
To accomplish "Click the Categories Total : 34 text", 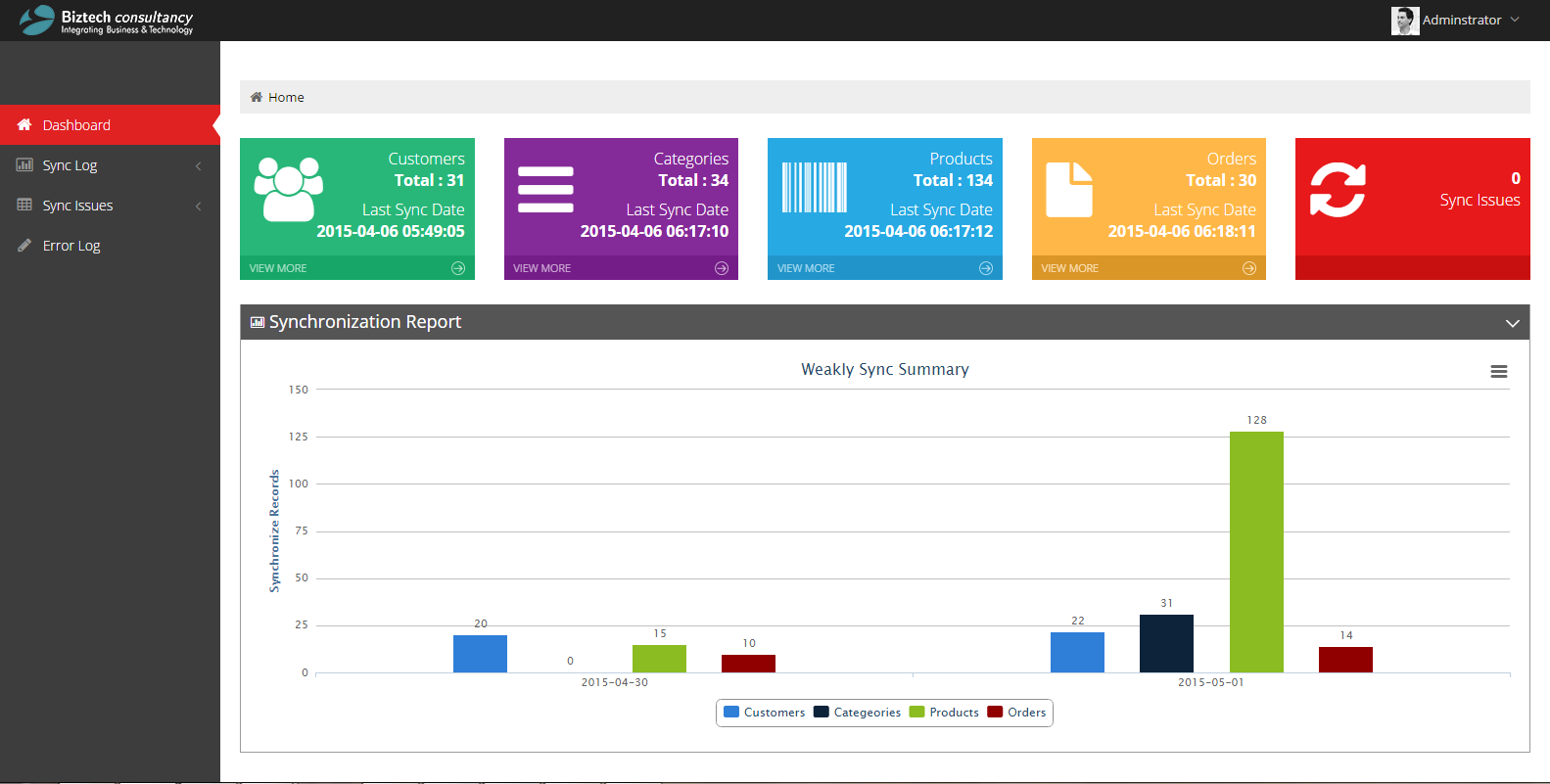I will 693,180.
